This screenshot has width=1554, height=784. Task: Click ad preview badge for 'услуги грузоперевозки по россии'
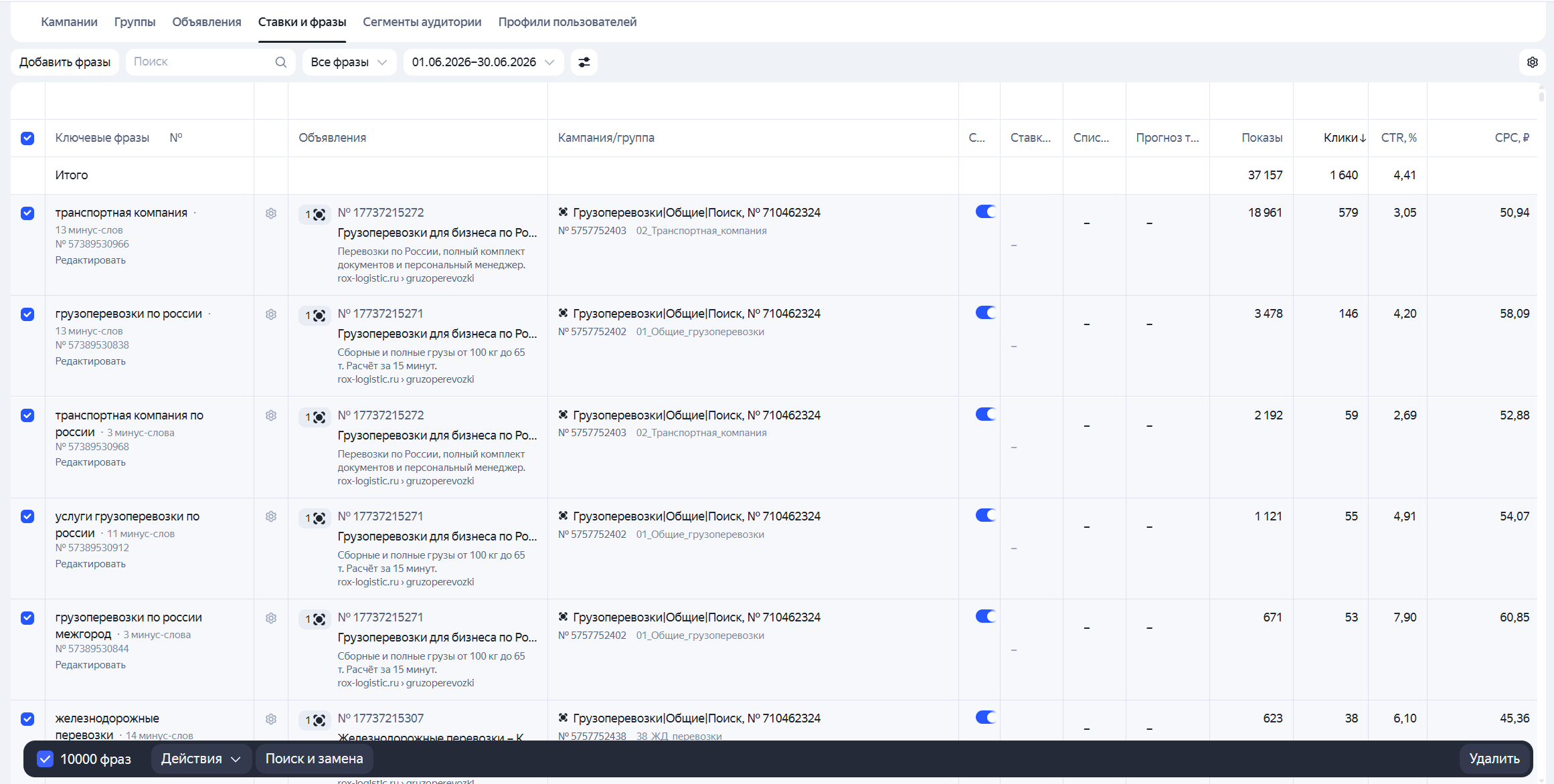(315, 518)
